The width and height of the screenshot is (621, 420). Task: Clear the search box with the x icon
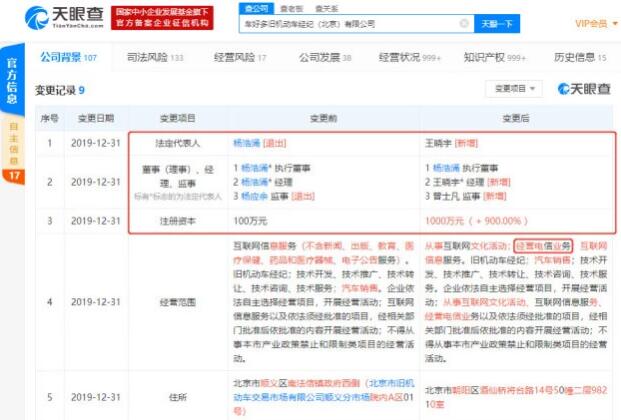click(x=464, y=23)
